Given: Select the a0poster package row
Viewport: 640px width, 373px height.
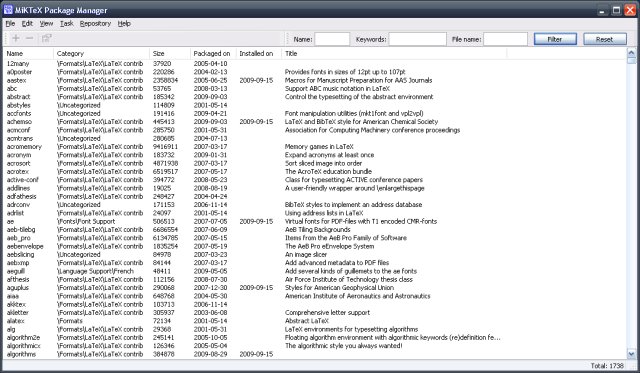Looking at the screenshot, I should (315, 72).
